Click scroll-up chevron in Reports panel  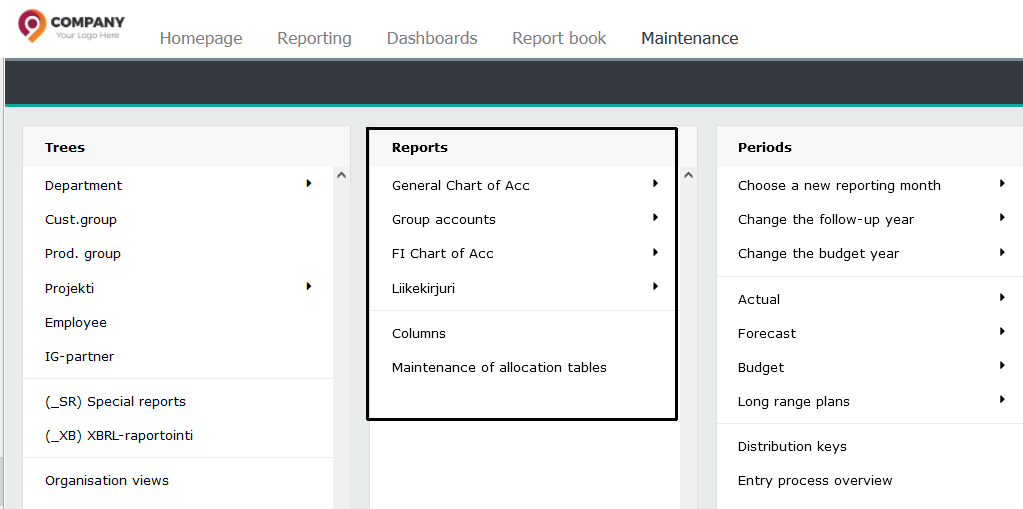688,176
